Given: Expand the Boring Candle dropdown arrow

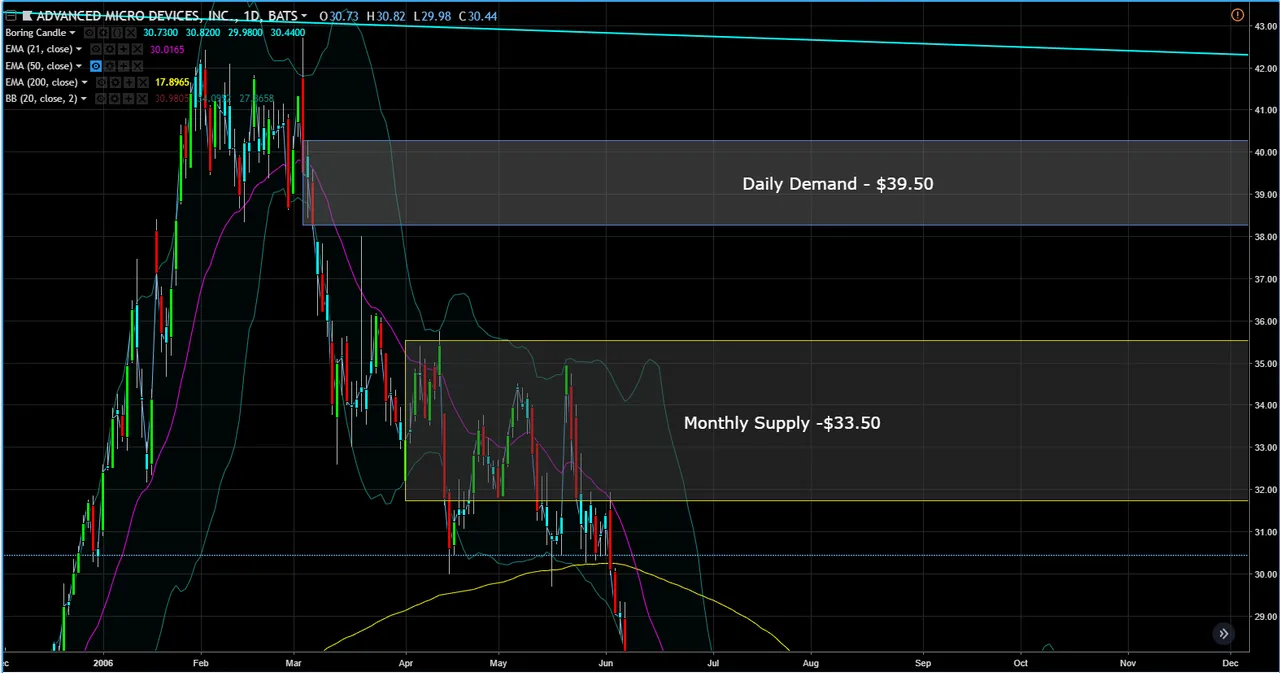Looking at the screenshot, I should click(72, 33).
